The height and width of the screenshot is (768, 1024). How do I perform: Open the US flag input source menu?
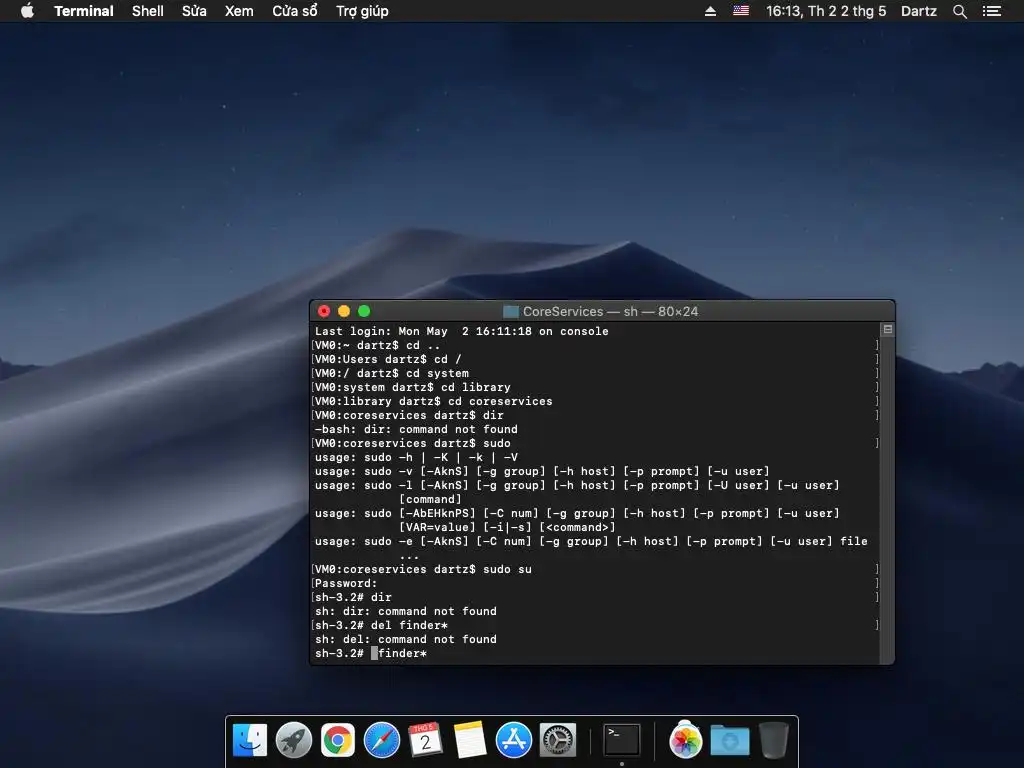[x=741, y=11]
